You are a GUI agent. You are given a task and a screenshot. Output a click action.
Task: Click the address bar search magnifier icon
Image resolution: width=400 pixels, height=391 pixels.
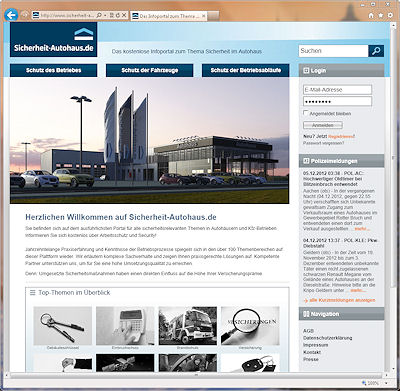point(99,15)
